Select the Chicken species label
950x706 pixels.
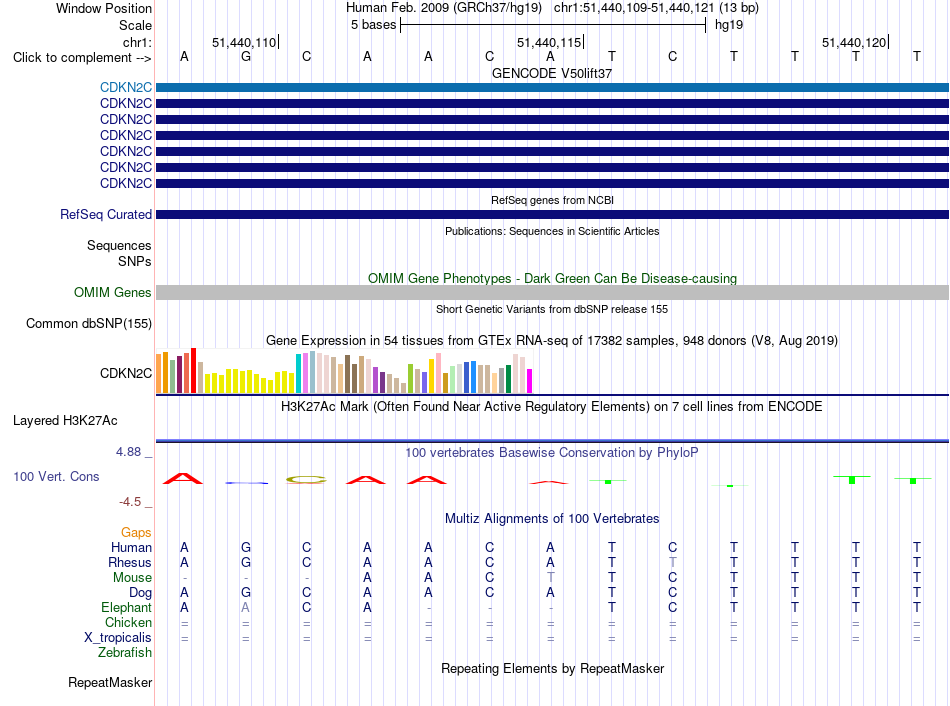tap(128, 623)
